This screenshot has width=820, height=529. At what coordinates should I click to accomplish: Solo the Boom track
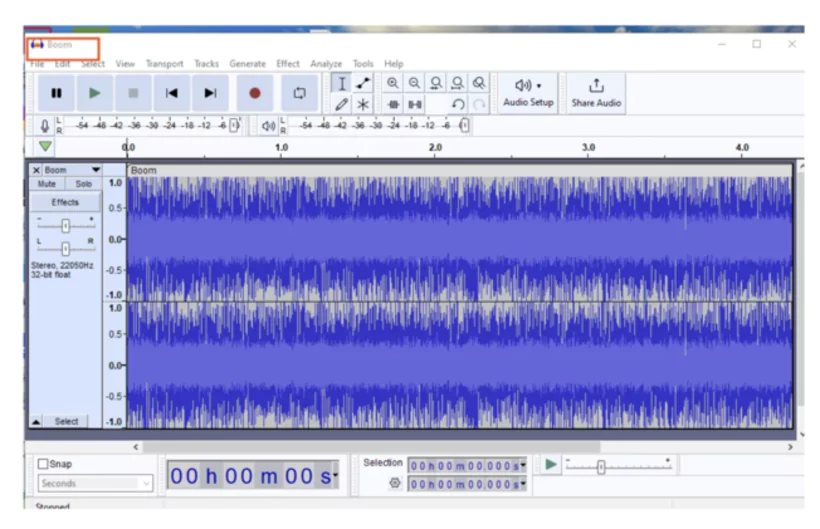tap(84, 184)
